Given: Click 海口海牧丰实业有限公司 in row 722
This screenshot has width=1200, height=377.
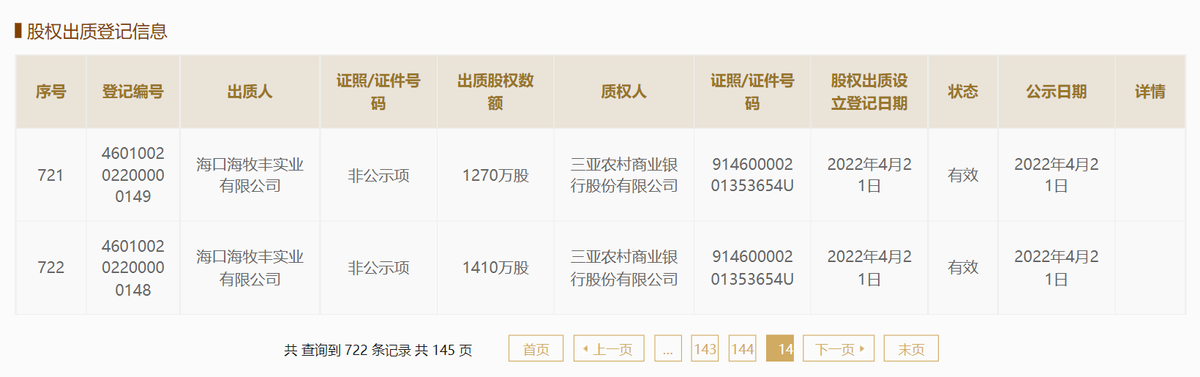Looking at the screenshot, I should (250, 267).
